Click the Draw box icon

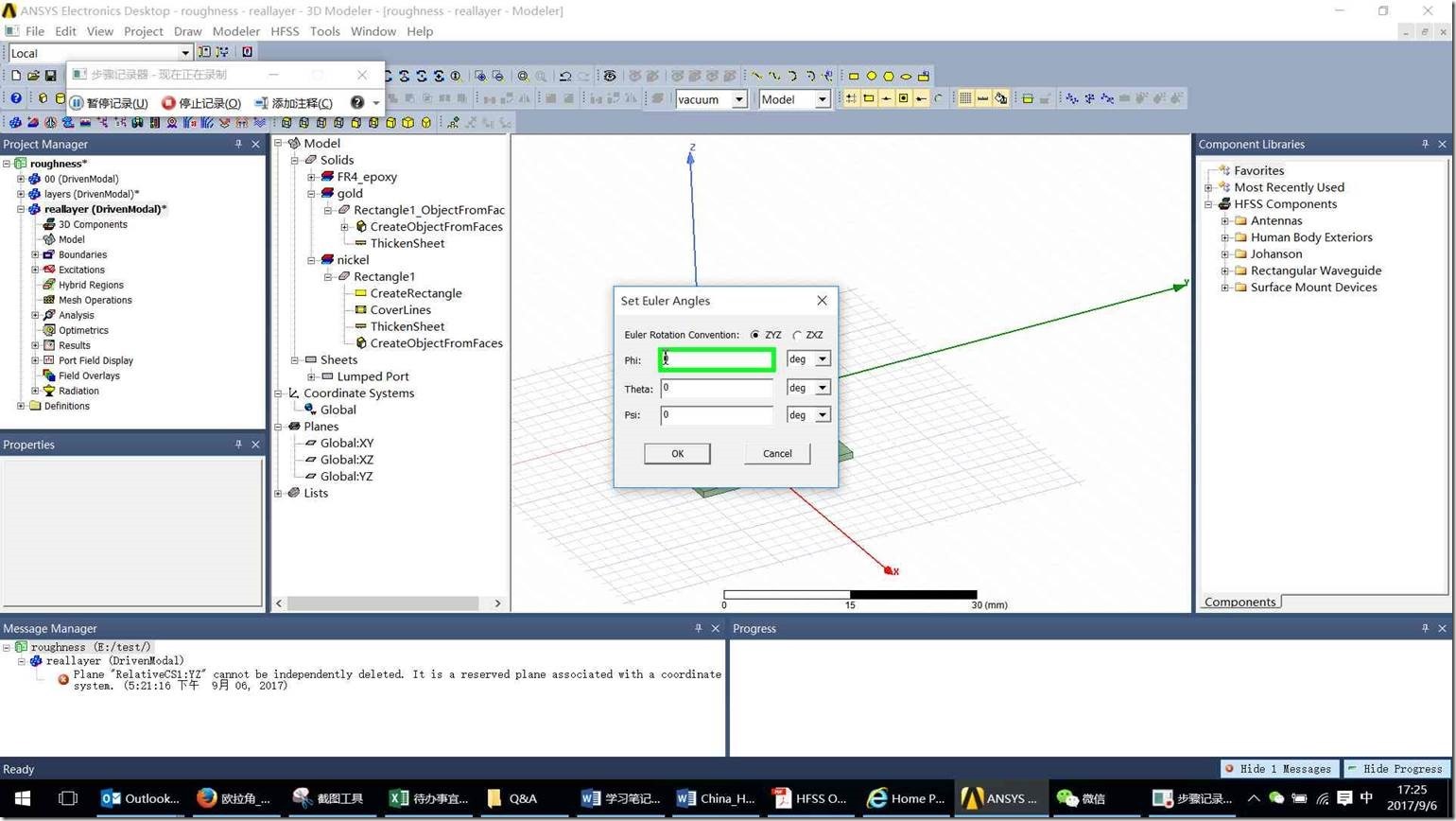pos(43,97)
